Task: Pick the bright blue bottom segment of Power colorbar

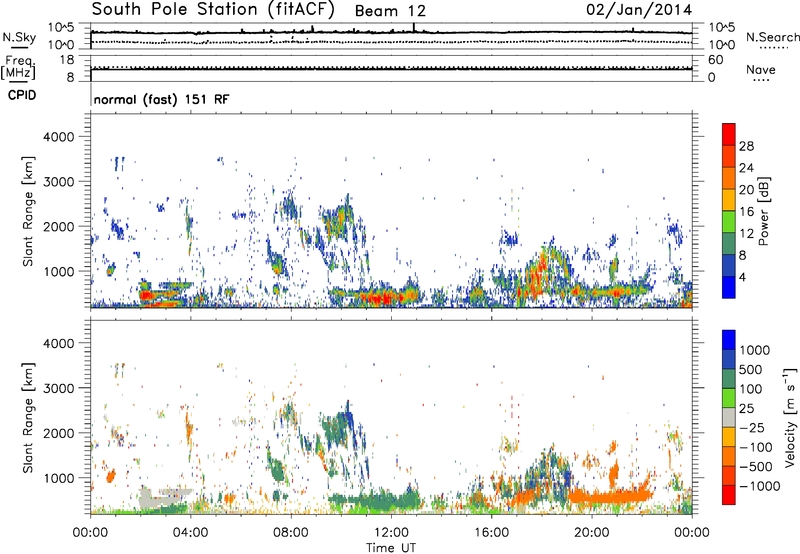Action: point(729,287)
